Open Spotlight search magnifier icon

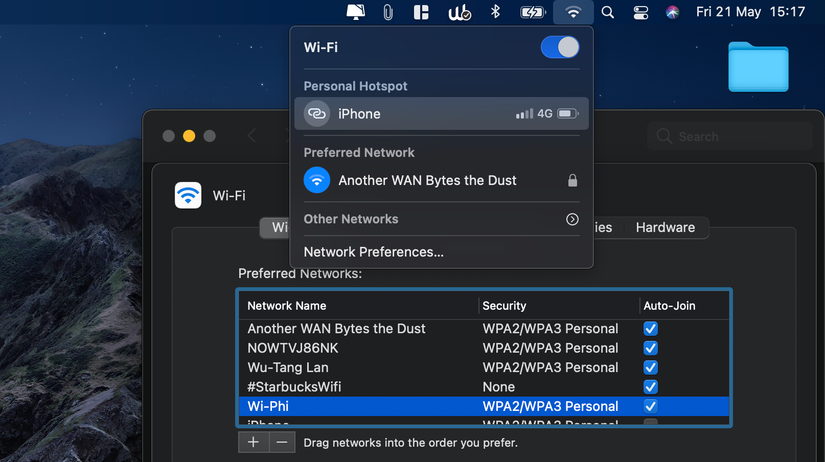(x=608, y=12)
